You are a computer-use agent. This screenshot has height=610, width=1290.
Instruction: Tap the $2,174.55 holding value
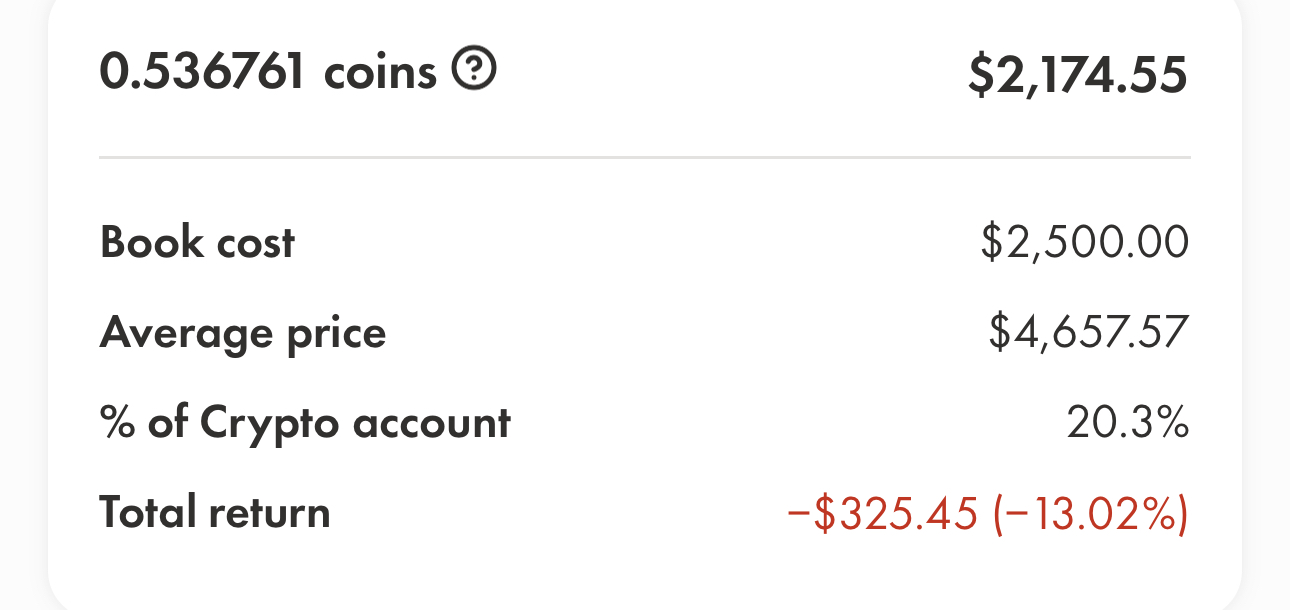coord(1078,77)
